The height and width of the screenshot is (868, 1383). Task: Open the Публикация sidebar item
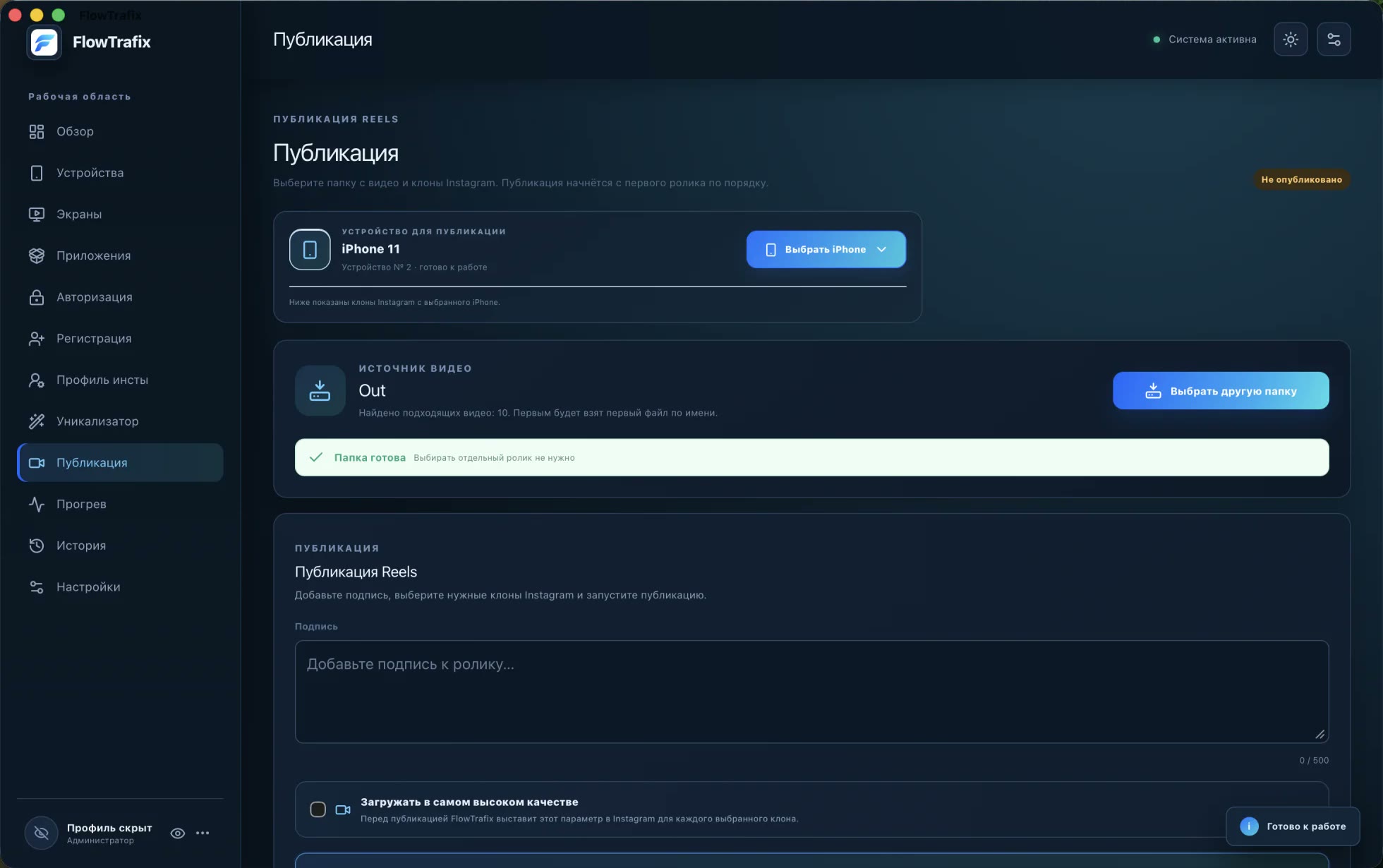point(120,463)
